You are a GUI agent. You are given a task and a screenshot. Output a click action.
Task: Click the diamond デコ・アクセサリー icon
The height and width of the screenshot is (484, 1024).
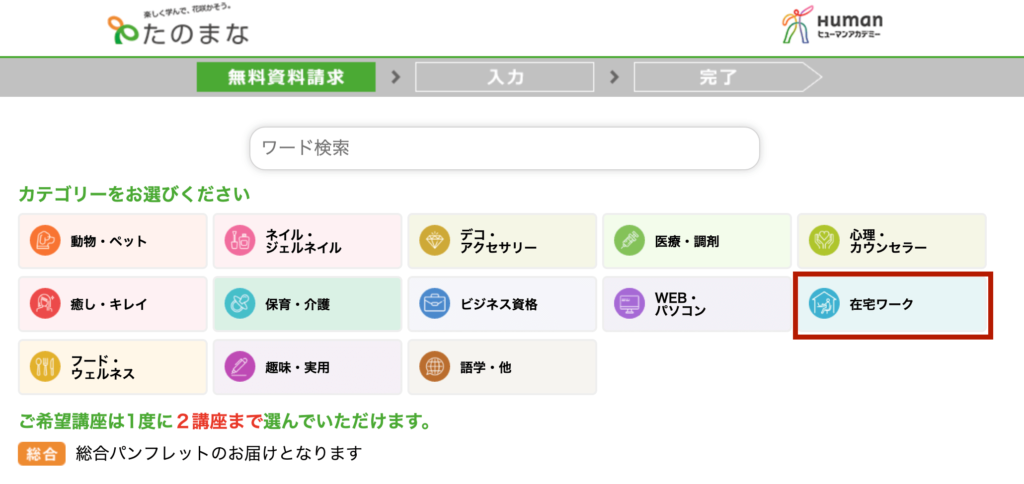434,241
